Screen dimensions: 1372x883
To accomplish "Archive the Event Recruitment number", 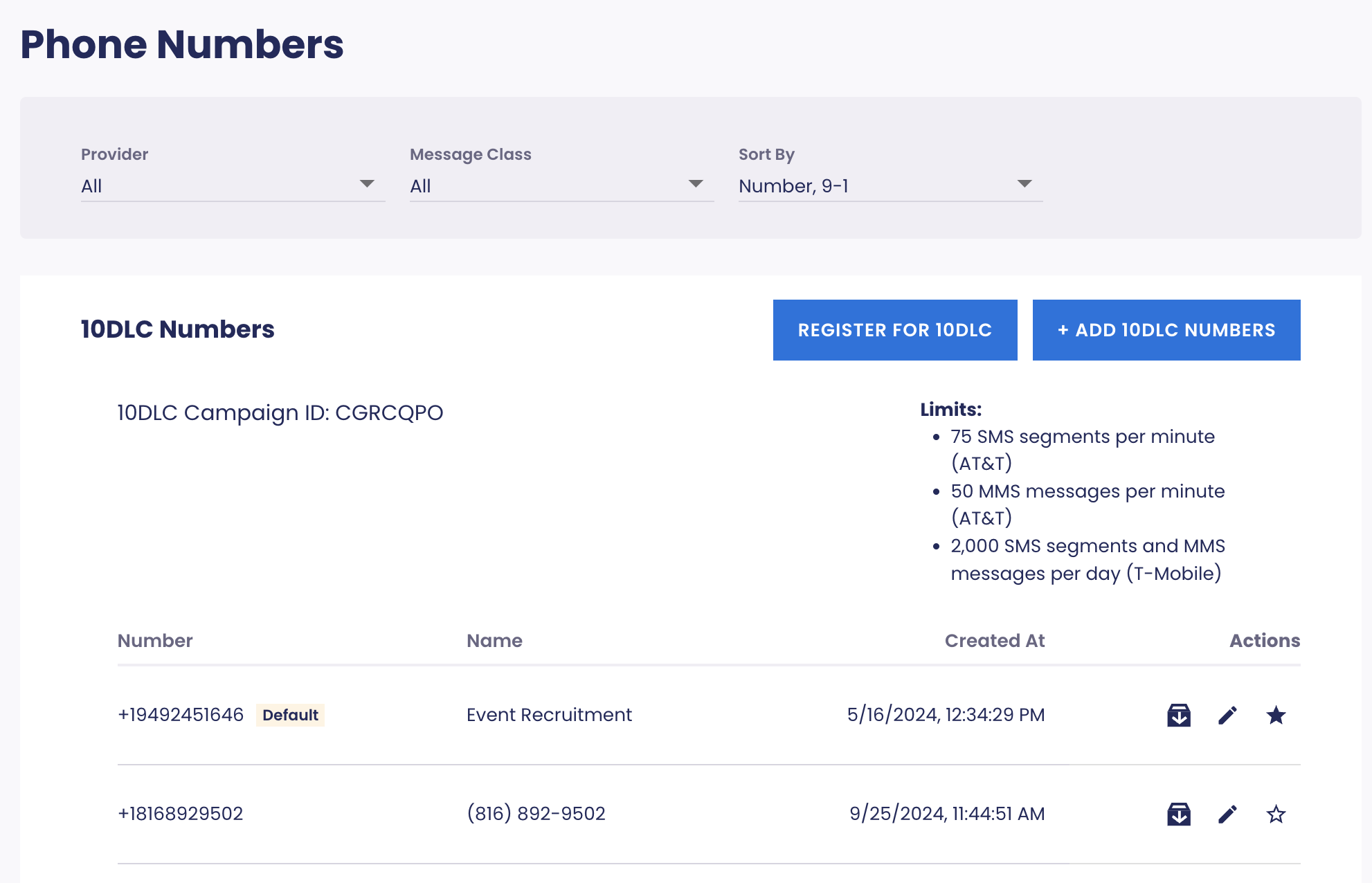I will [1178, 715].
